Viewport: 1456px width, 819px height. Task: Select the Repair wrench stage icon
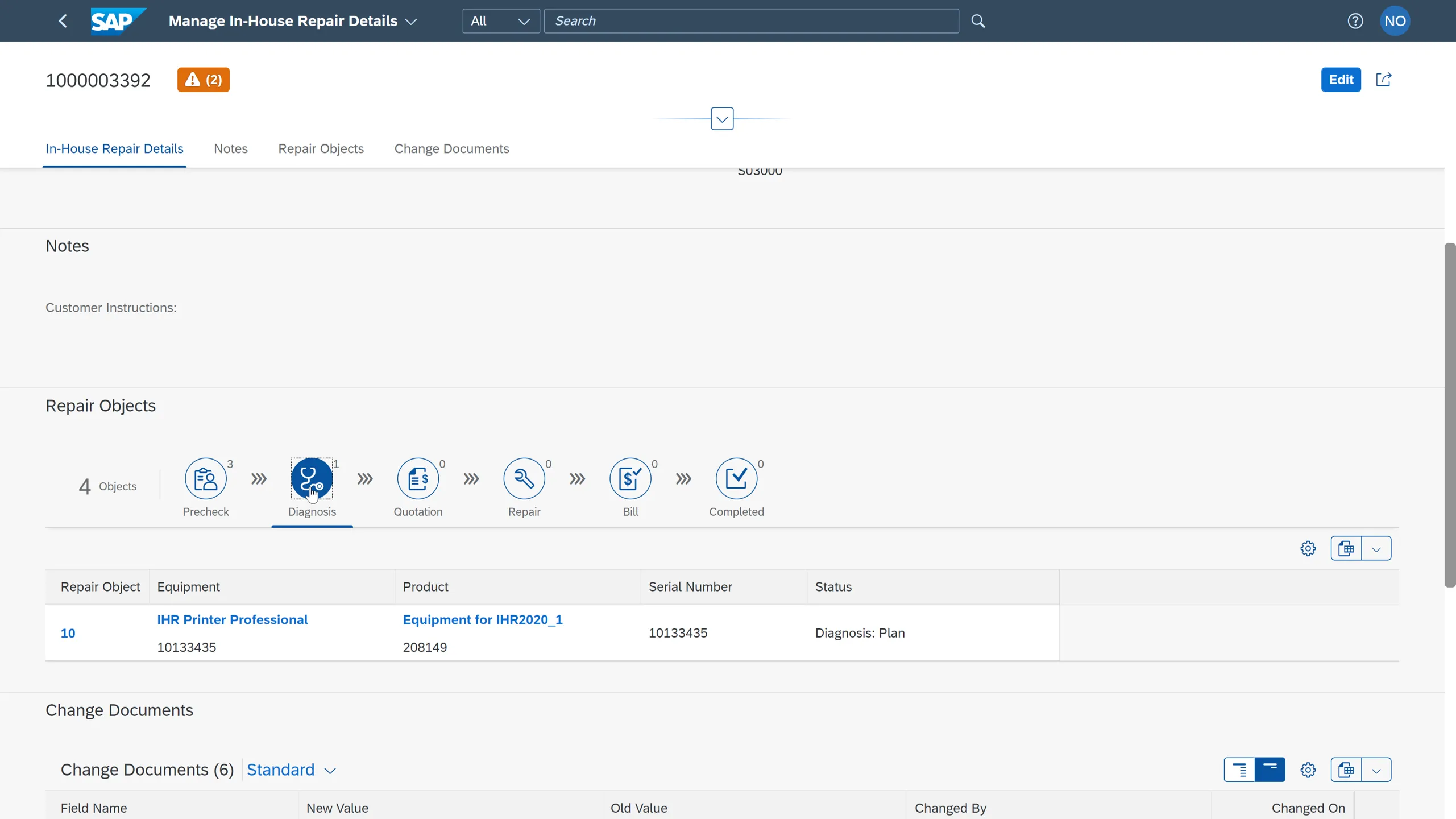click(x=524, y=478)
